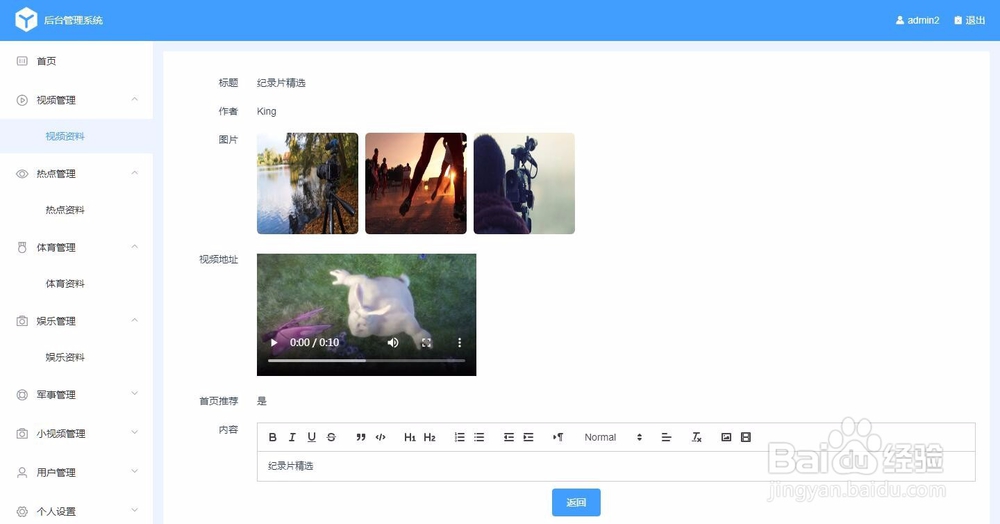Open the Normal font size dropdown
Screen dimensions: 1000x524
(613, 437)
